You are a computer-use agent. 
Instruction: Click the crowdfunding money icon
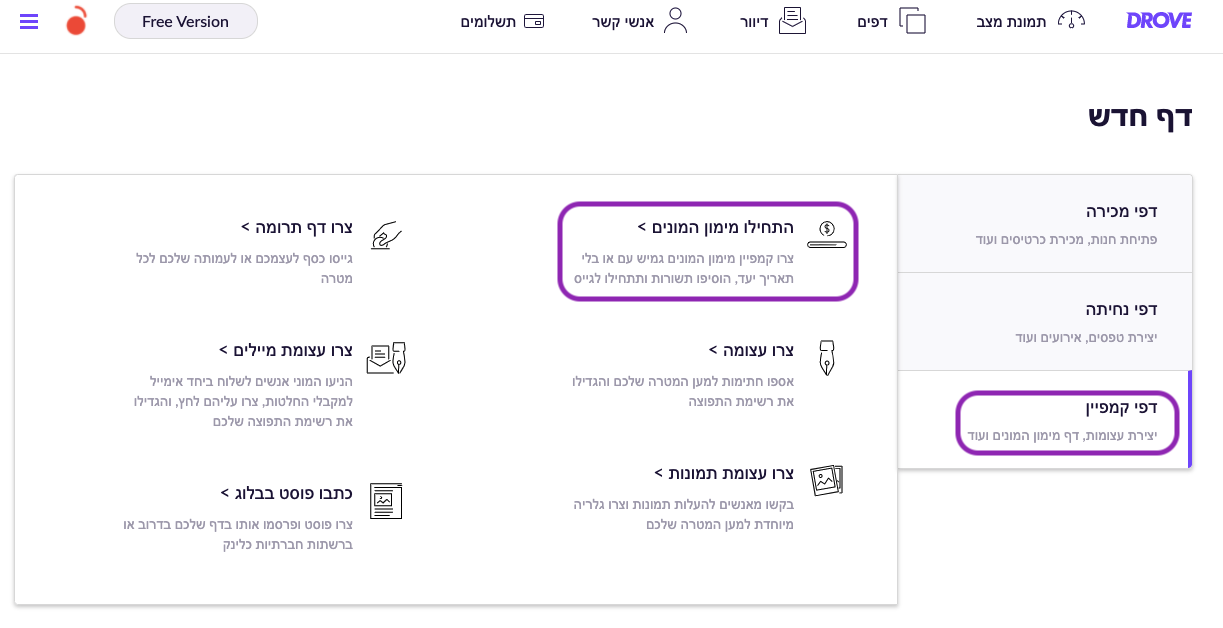(x=827, y=234)
